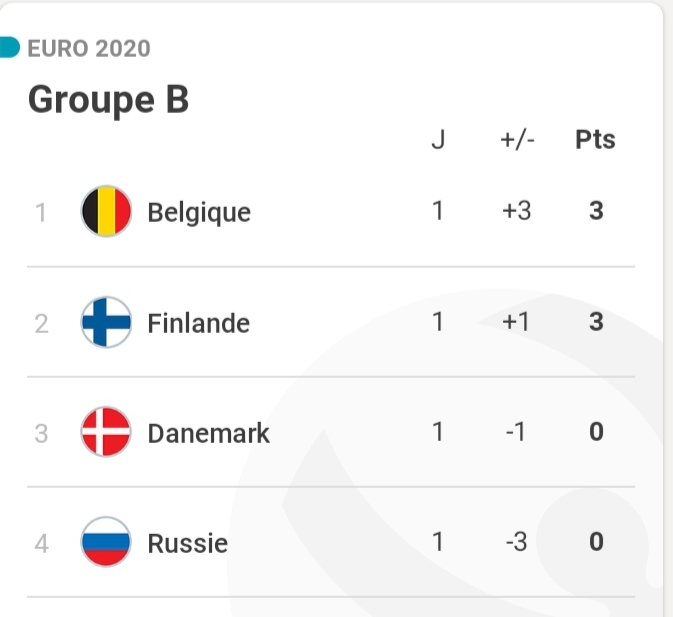The width and height of the screenshot is (673, 617).
Task: Click the J column header
Action: click(x=437, y=141)
